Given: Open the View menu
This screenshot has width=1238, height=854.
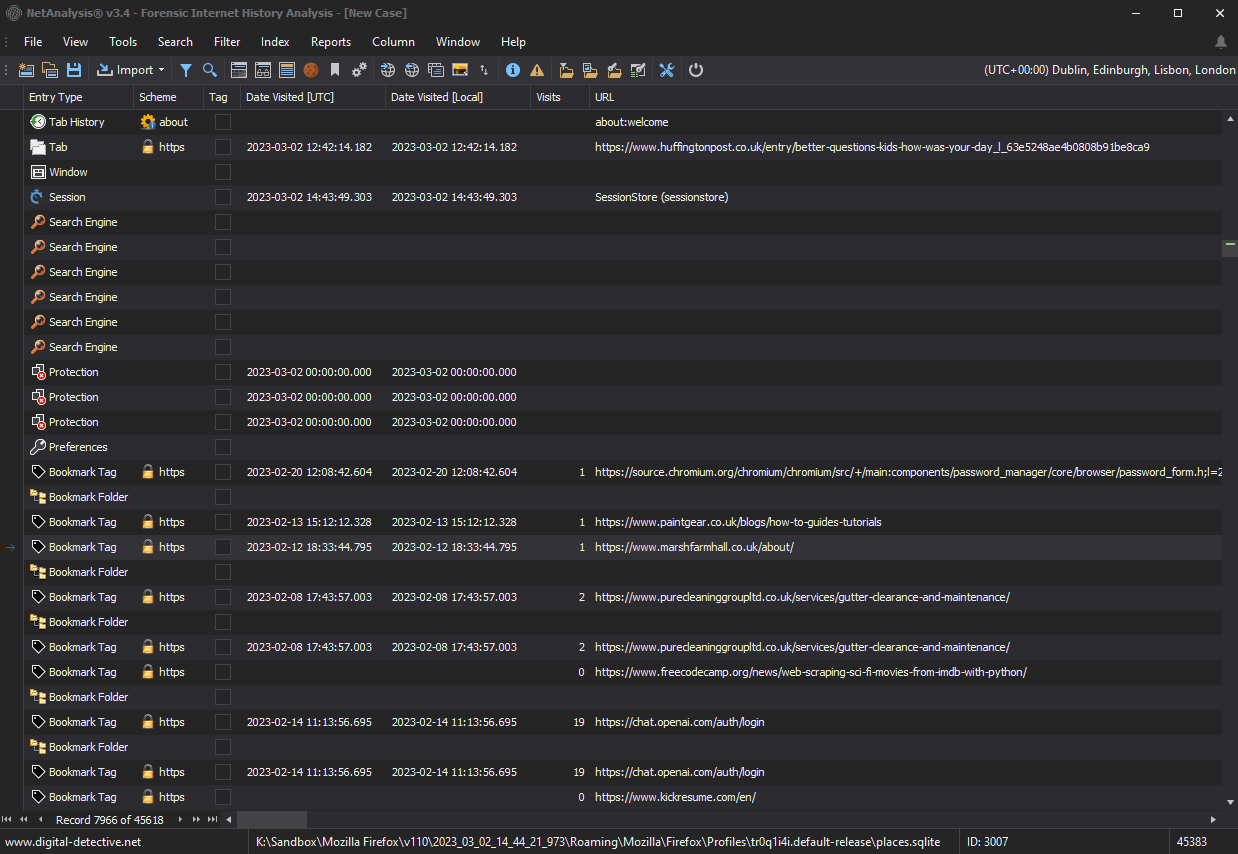Looking at the screenshot, I should [75, 42].
